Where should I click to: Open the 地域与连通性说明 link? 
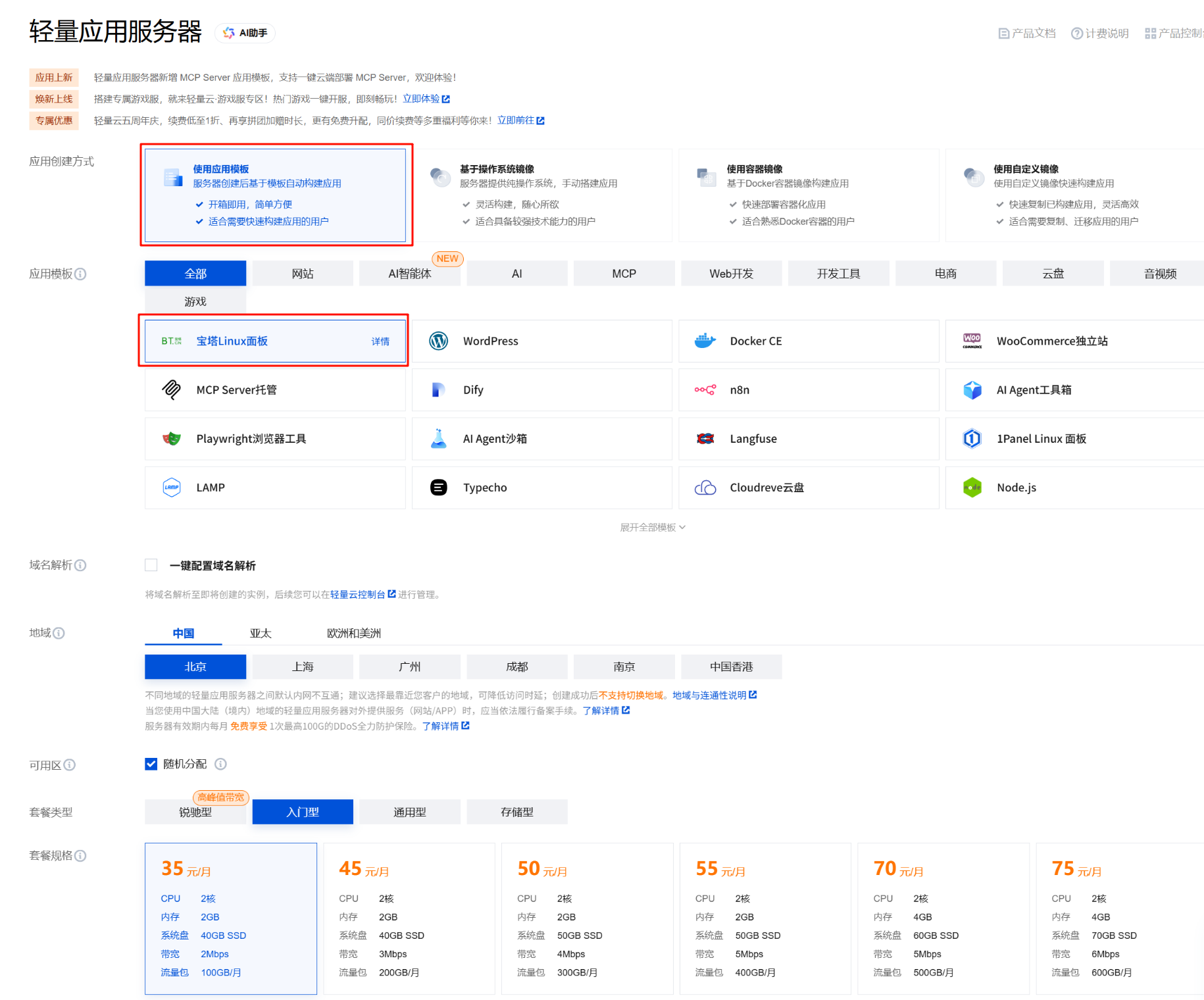[715, 695]
